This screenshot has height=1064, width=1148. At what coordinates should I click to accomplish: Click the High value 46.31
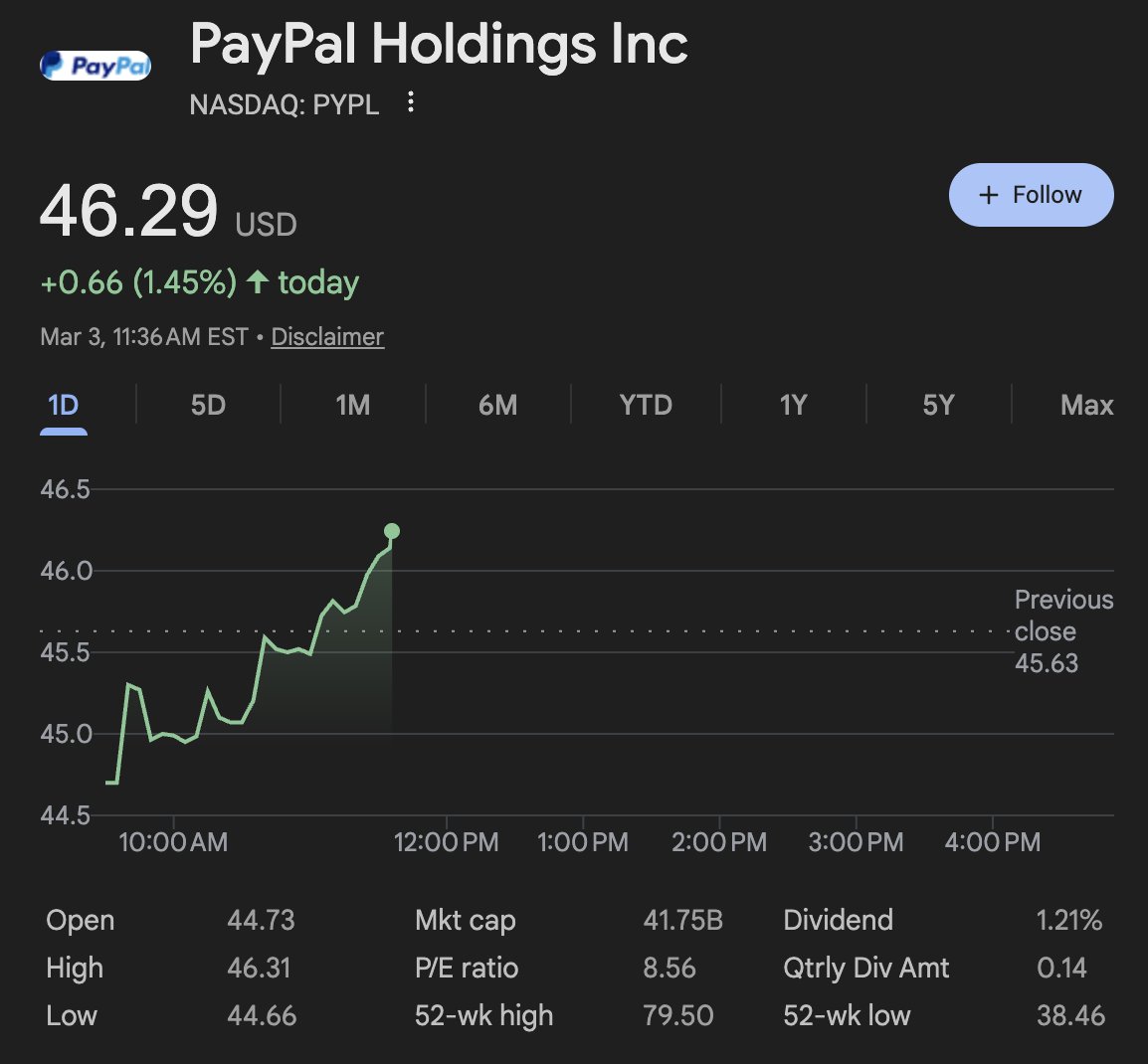[259, 968]
